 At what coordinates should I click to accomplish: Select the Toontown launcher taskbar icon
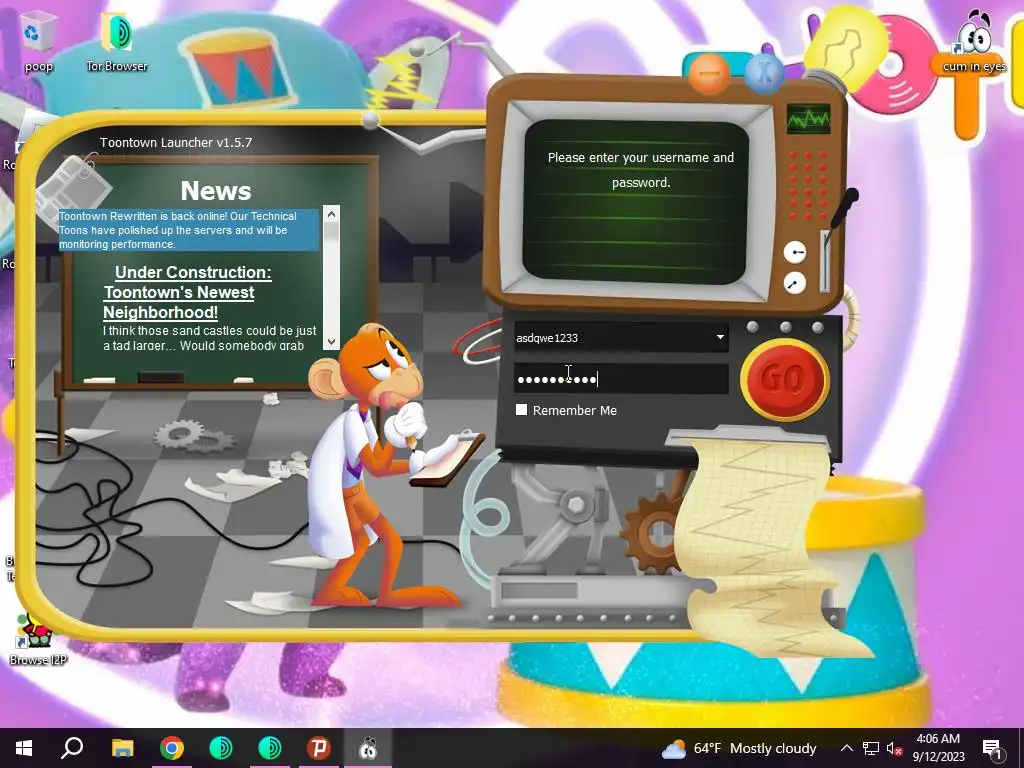tap(368, 748)
